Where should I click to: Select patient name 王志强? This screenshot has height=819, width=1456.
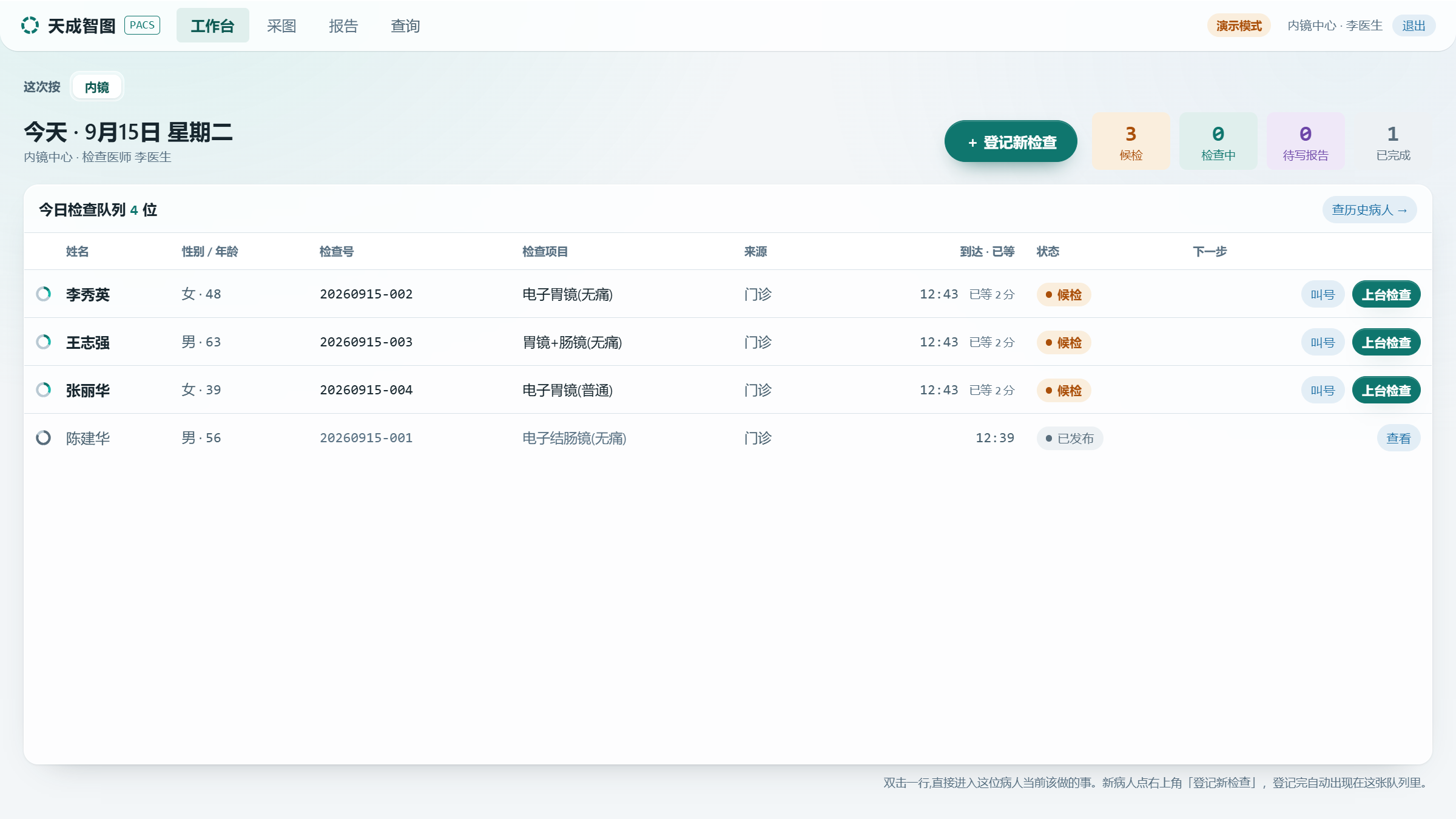pos(88,342)
